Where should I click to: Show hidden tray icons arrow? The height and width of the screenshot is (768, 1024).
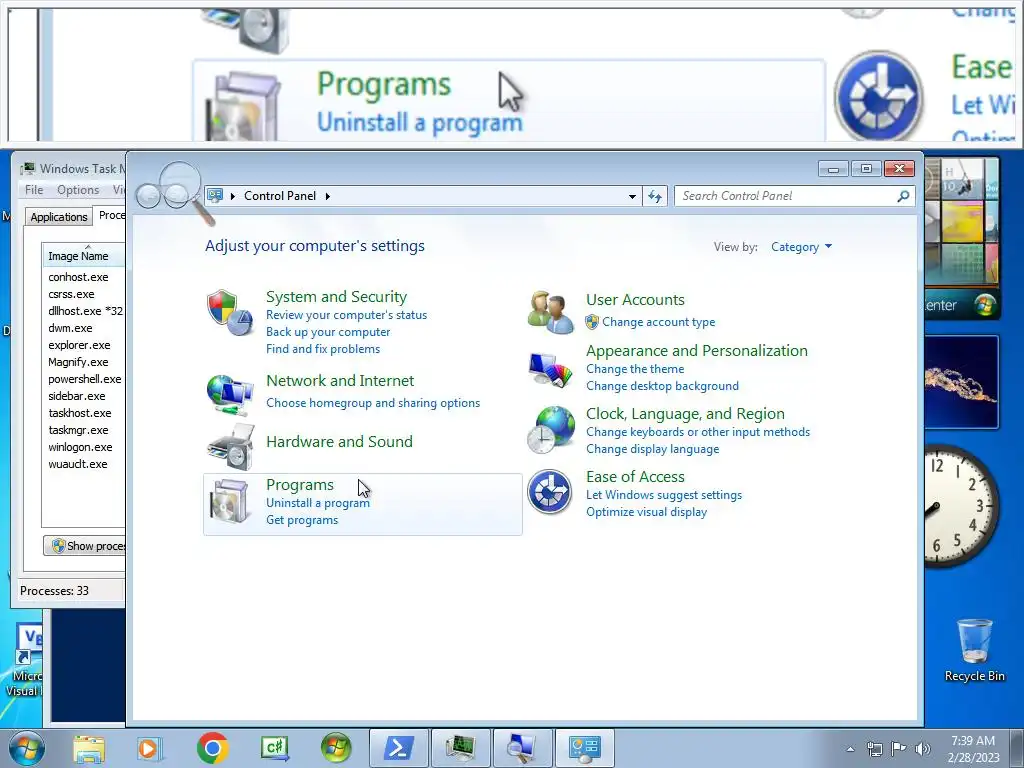click(x=850, y=749)
